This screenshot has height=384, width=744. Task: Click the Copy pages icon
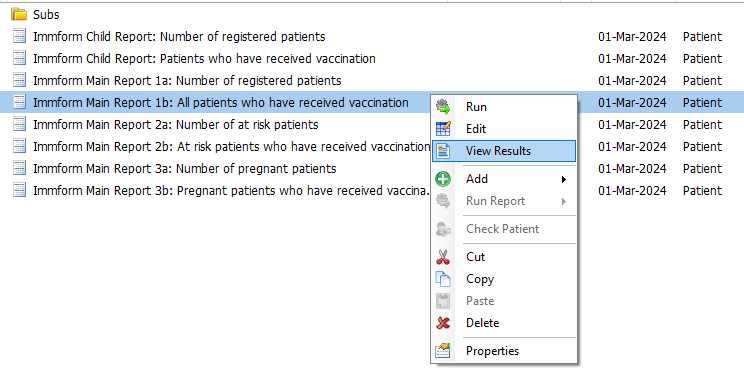(x=443, y=279)
